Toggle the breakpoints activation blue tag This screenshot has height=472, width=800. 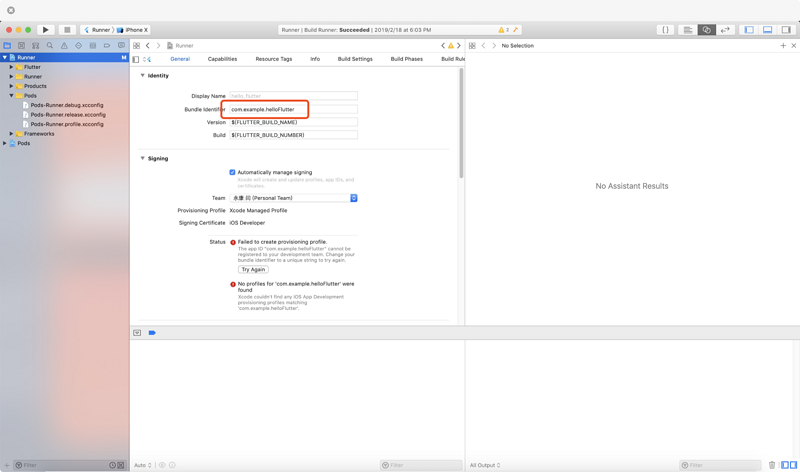tap(152, 333)
